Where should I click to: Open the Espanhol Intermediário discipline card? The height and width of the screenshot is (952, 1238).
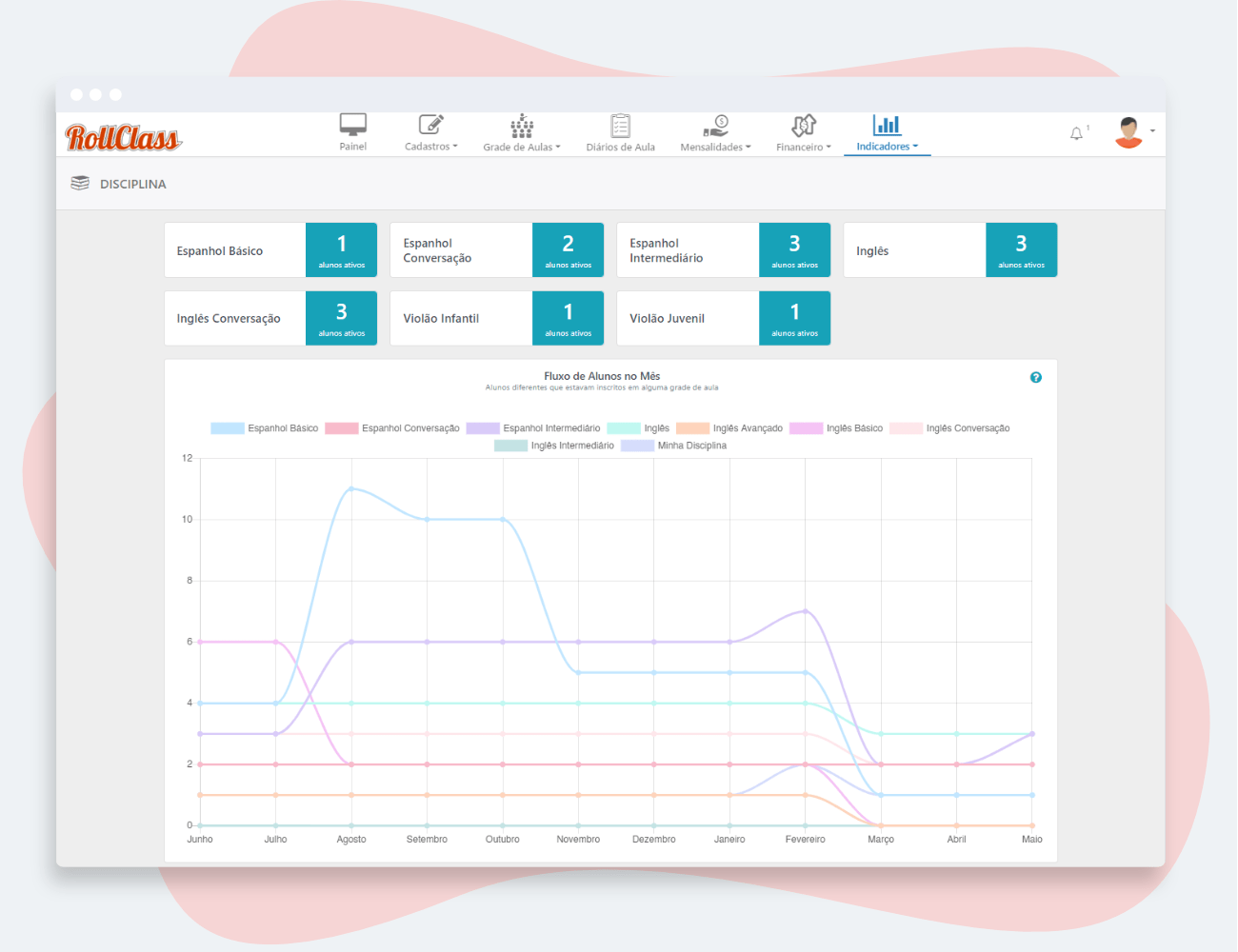coord(724,250)
